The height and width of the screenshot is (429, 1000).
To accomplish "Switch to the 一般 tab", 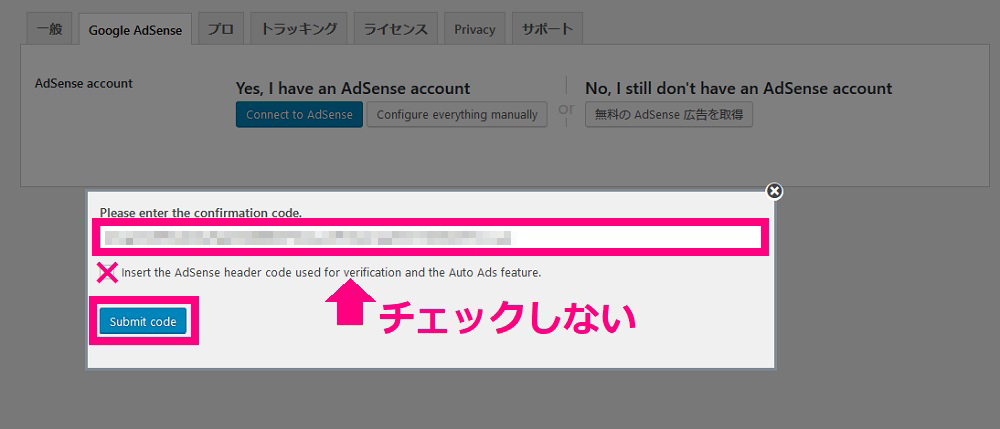I will pos(49,29).
